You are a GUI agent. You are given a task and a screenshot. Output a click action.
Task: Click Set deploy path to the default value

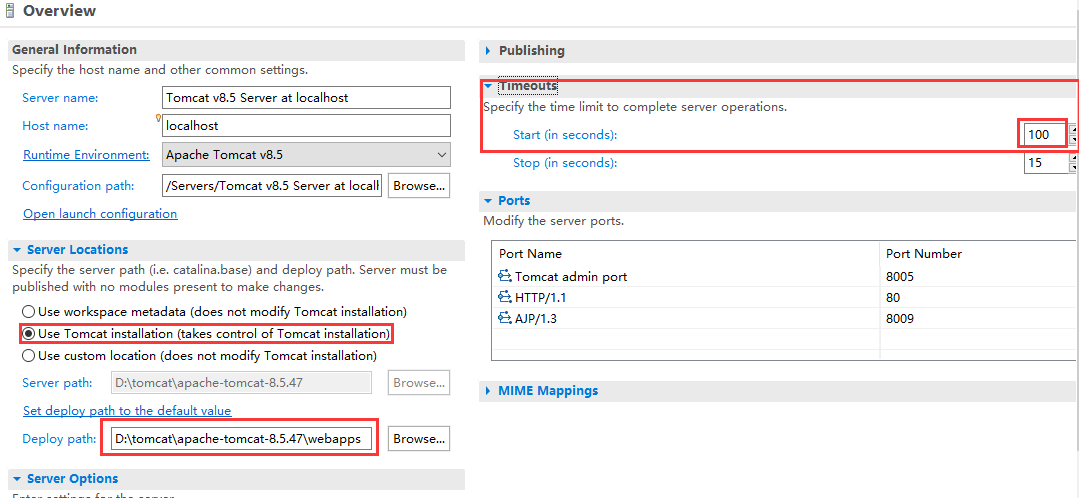coord(127,411)
